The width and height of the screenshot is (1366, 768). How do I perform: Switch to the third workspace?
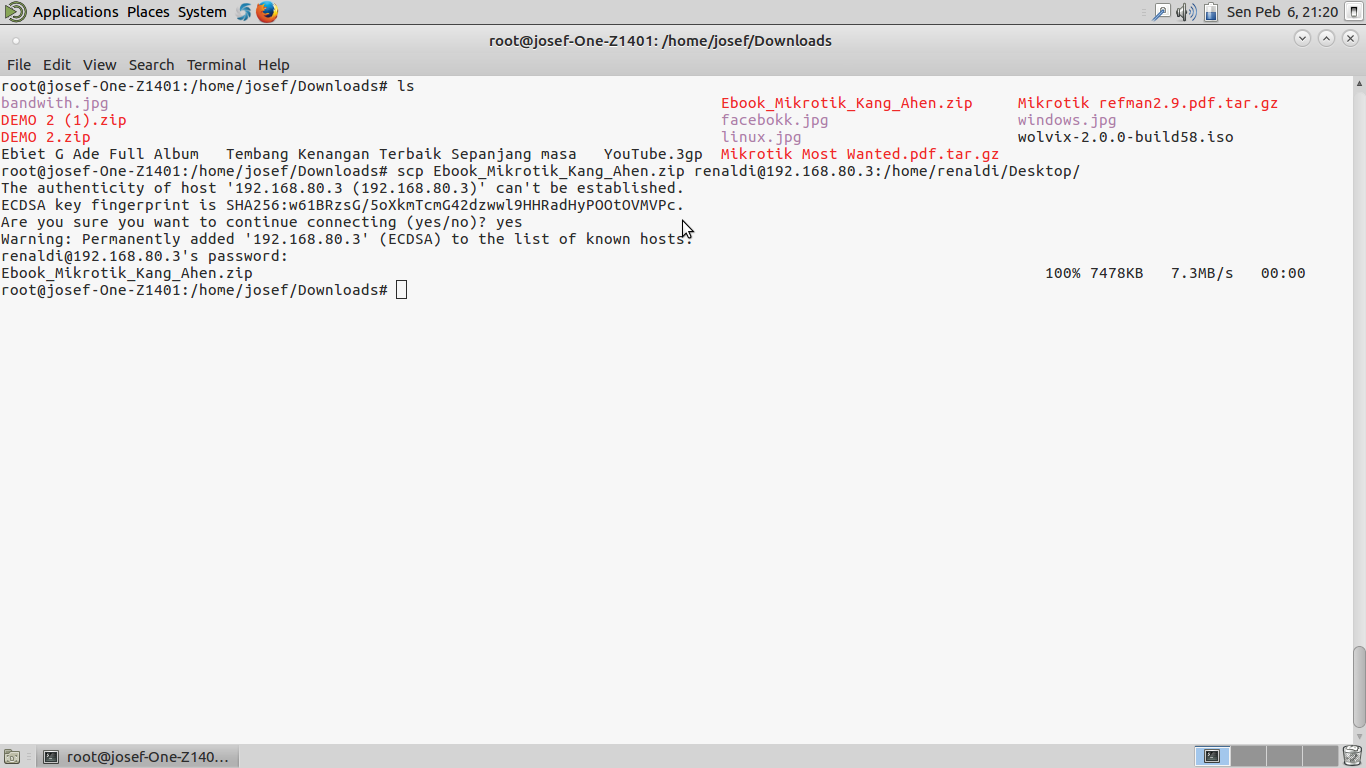[1284, 757]
